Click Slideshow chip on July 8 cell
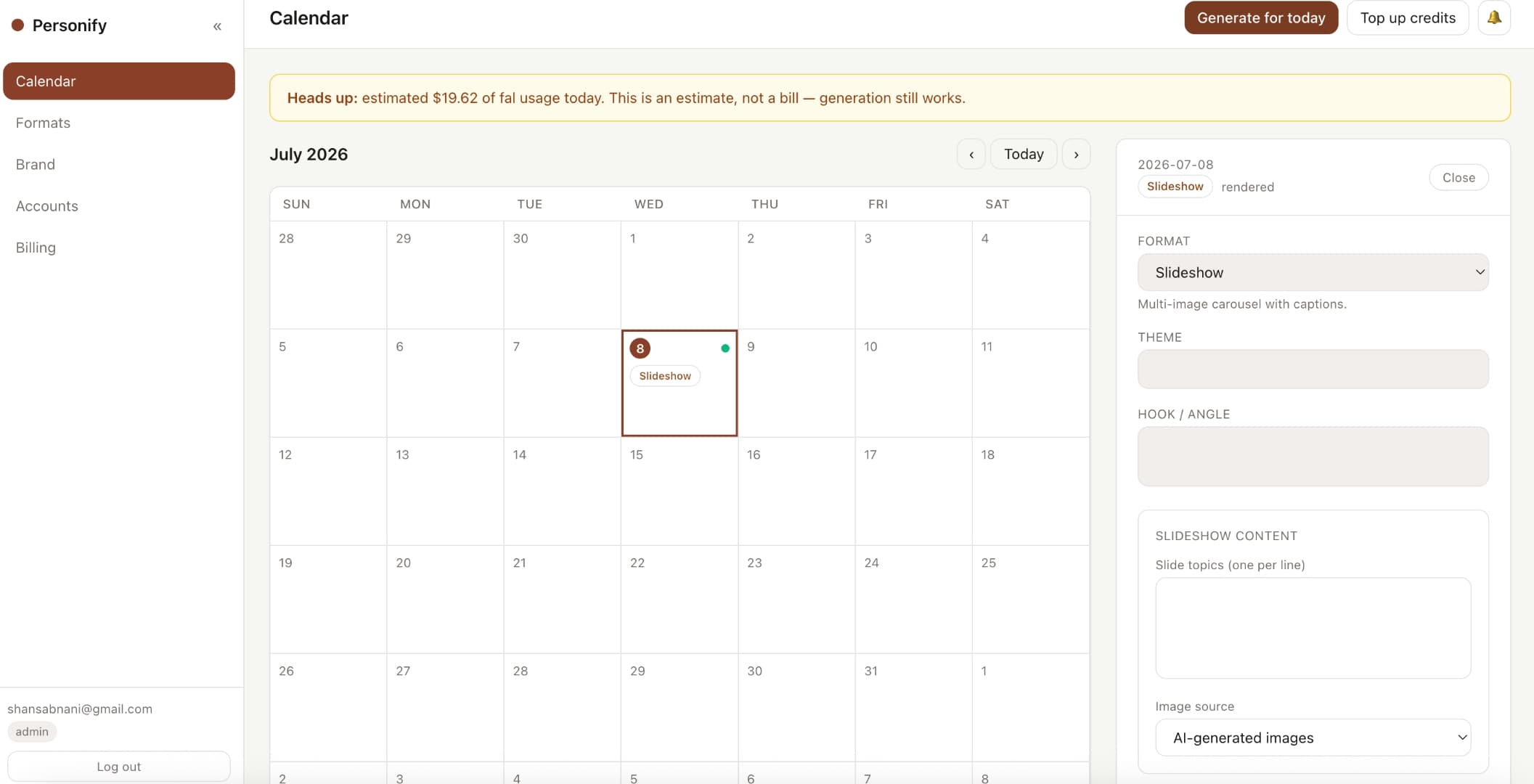This screenshot has height=784, width=1534. (x=665, y=376)
